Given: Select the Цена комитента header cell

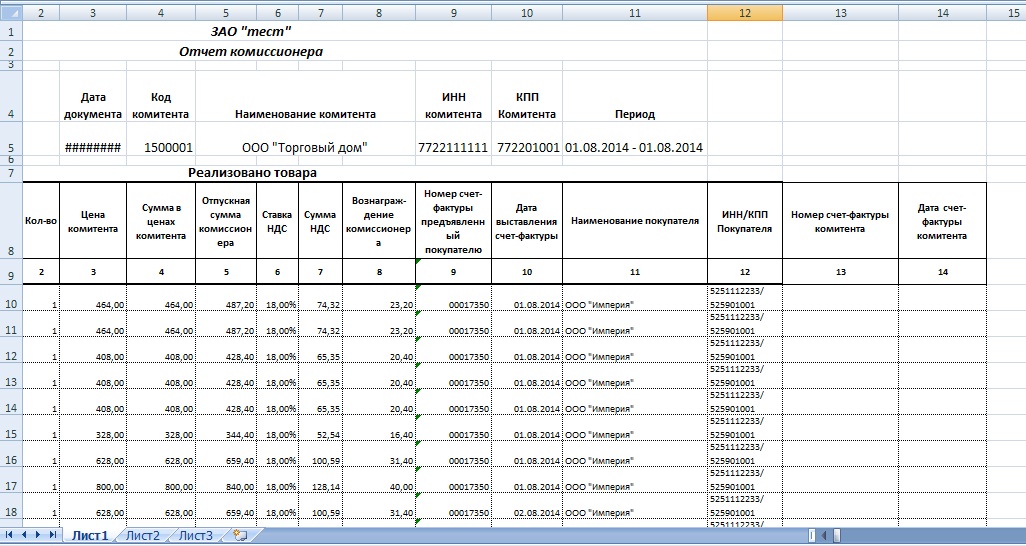Looking at the screenshot, I should click(93, 221).
